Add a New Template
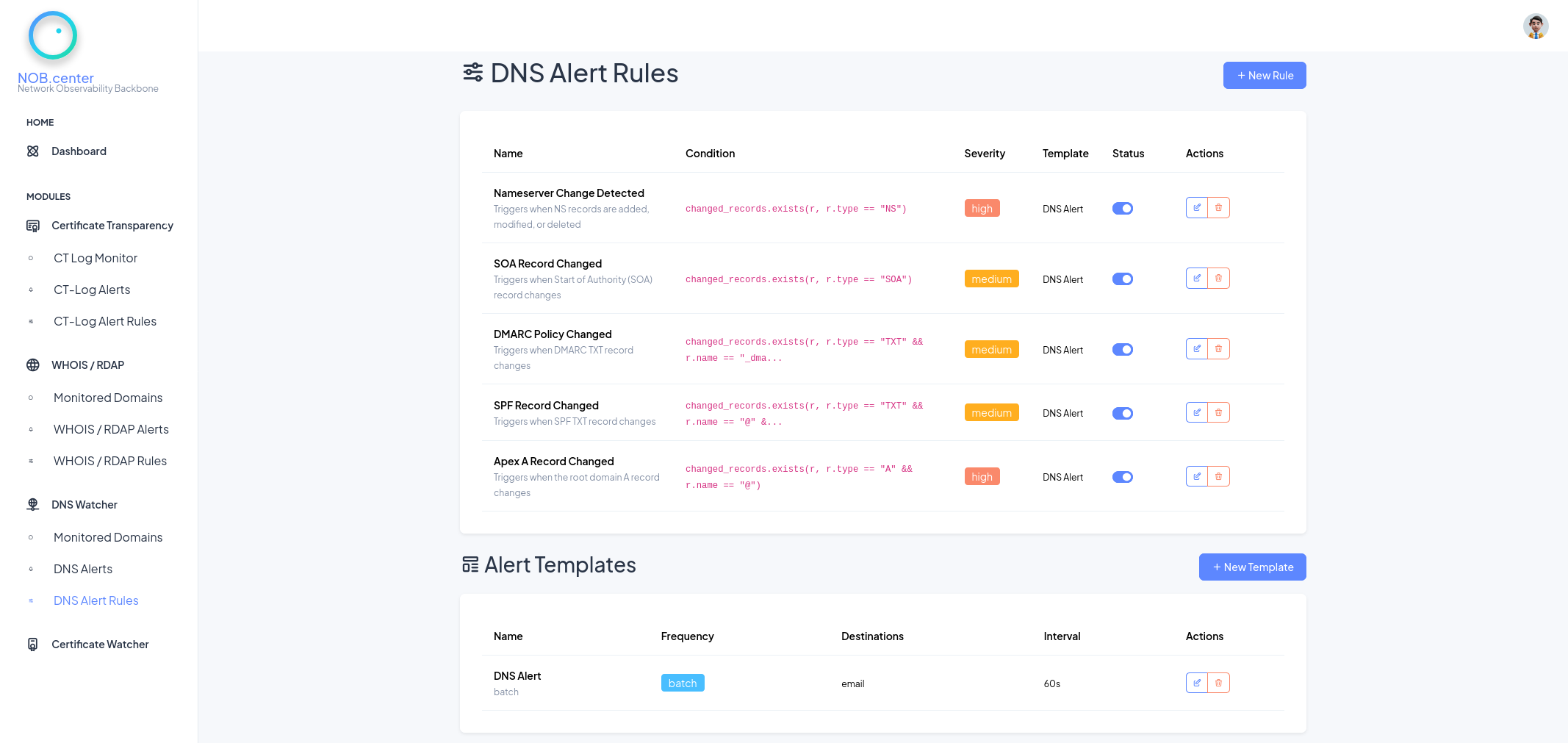The image size is (1568, 743). coord(1252,567)
